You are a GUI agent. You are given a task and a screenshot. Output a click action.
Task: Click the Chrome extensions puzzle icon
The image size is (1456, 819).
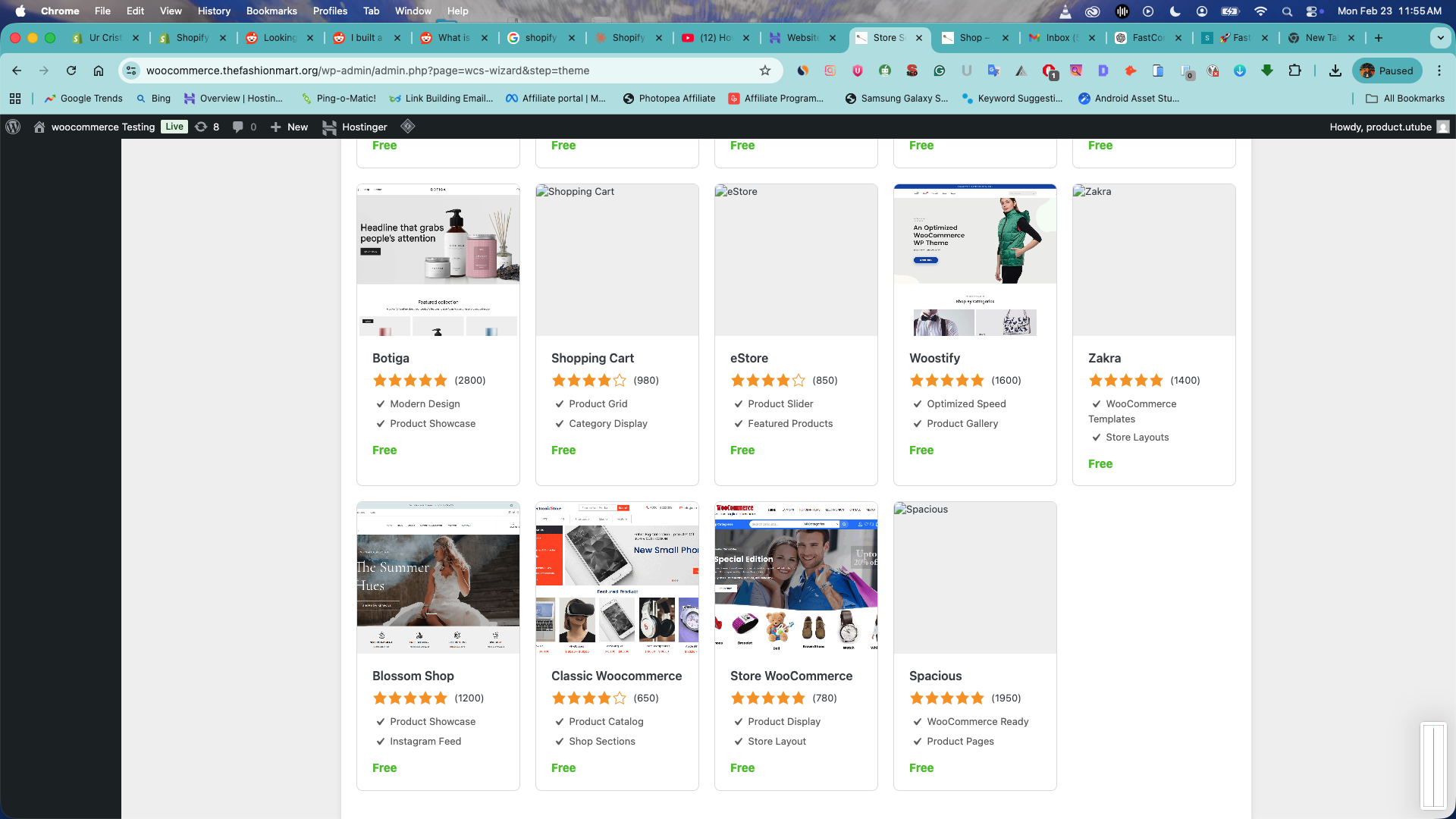pyautogui.click(x=1295, y=71)
